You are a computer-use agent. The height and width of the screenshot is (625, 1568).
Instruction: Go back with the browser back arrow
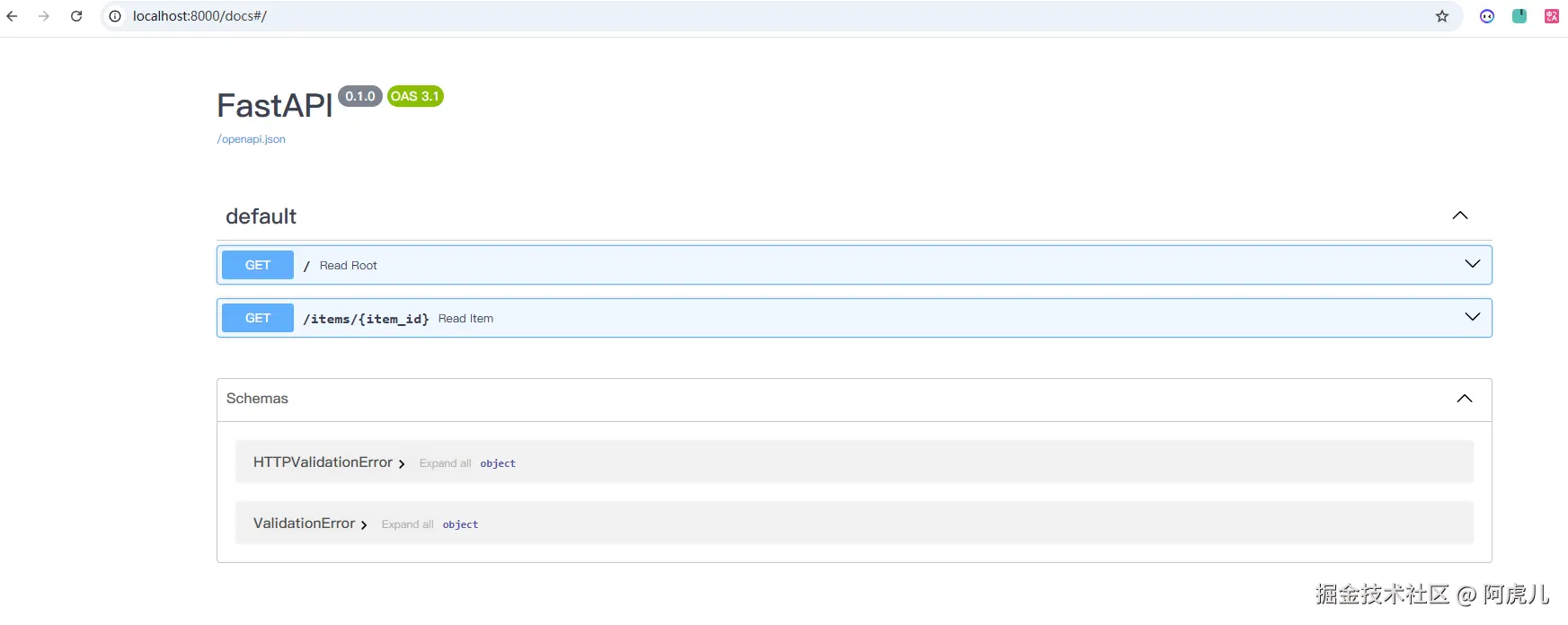12,16
